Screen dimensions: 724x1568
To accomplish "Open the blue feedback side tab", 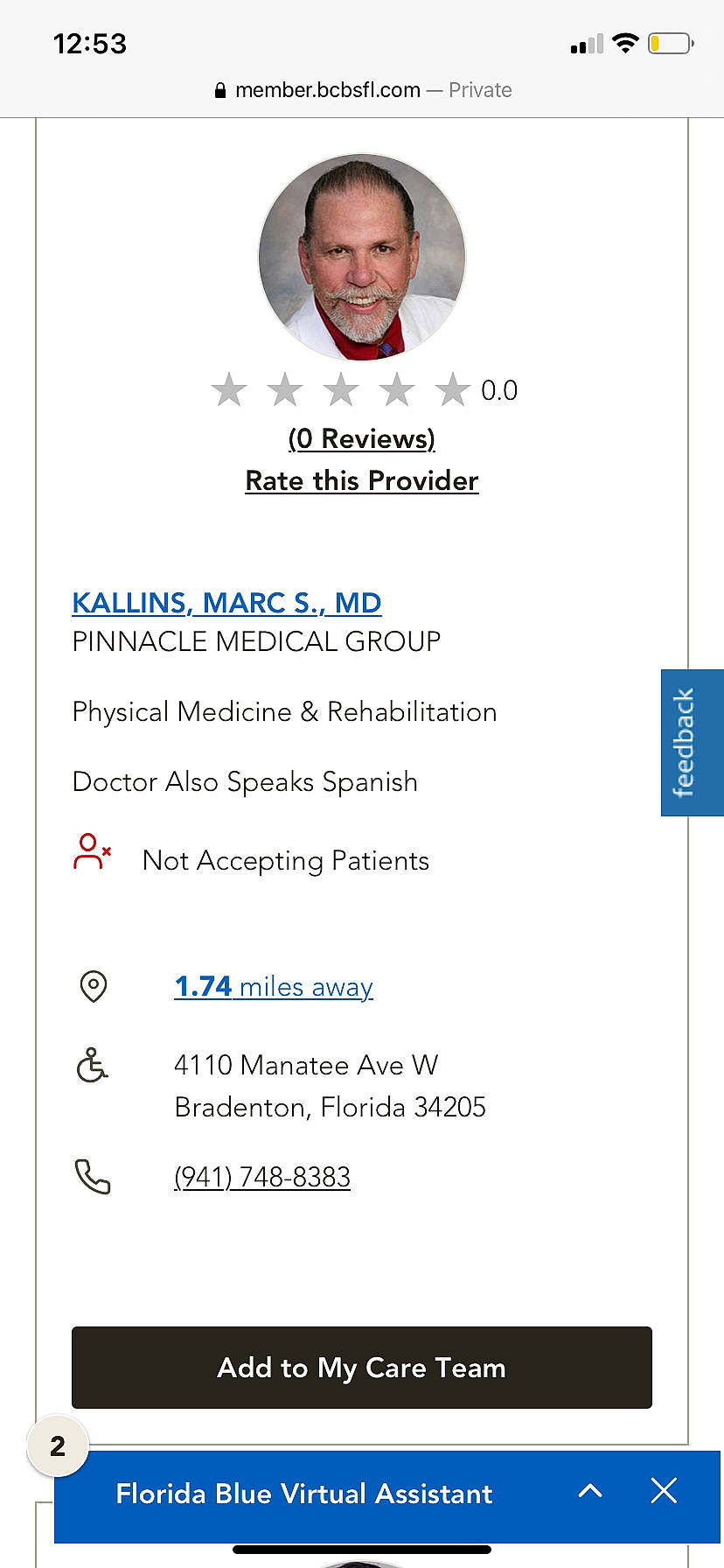I will [x=692, y=742].
